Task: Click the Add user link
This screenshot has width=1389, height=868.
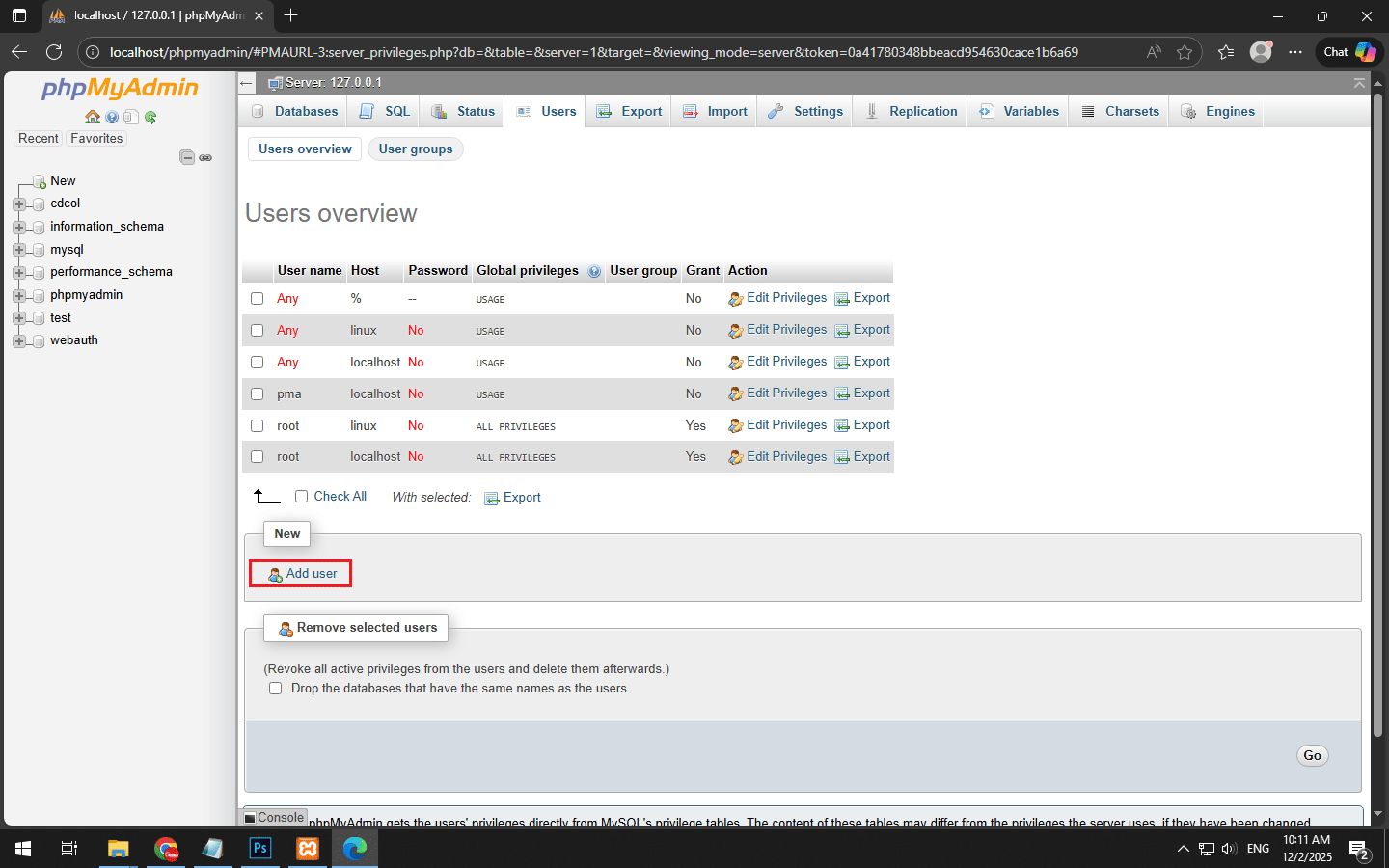Action: pos(311,574)
